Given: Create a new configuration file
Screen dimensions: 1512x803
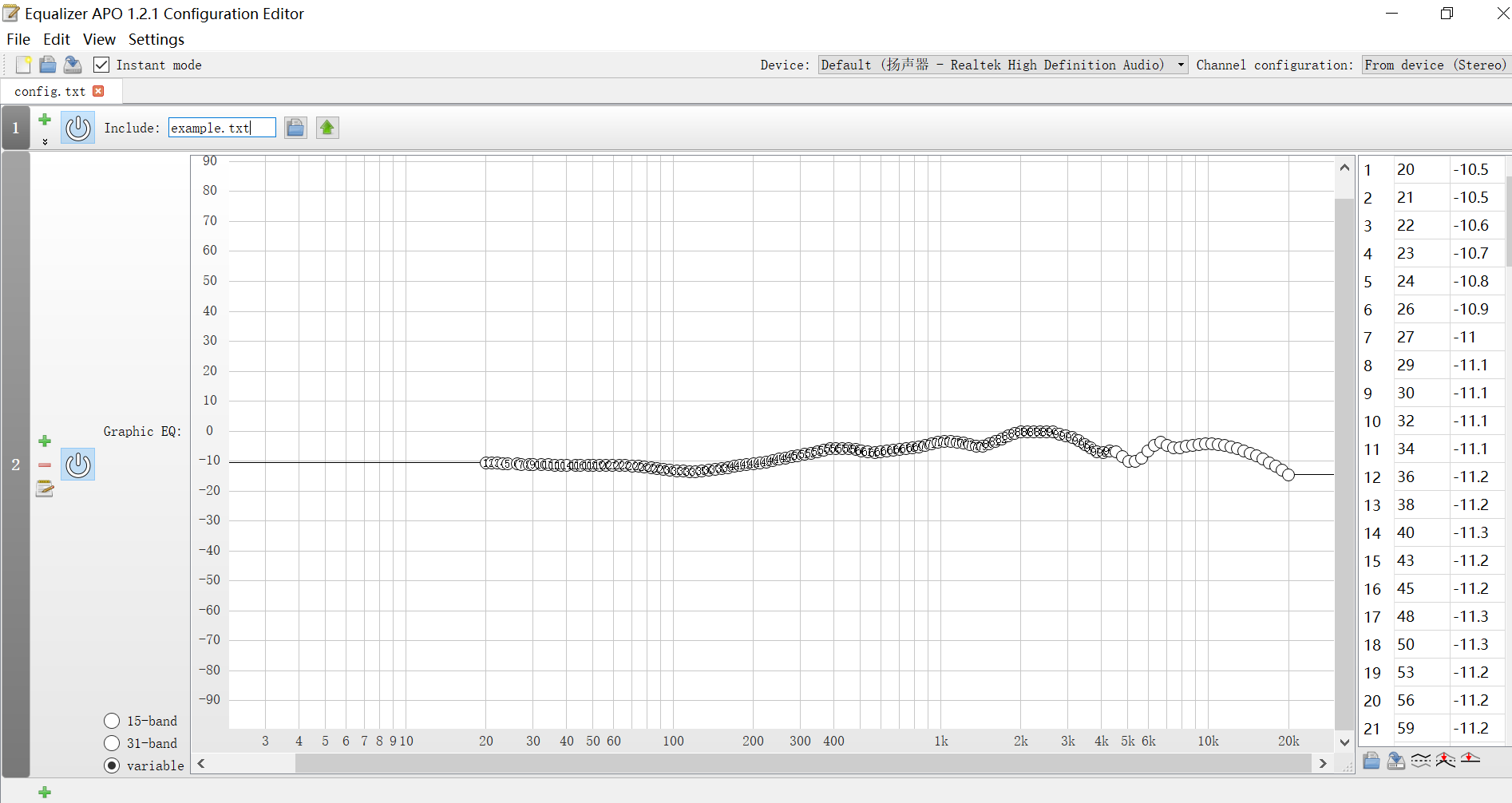Looking at the screenshot, I should [x=23, y=65].
